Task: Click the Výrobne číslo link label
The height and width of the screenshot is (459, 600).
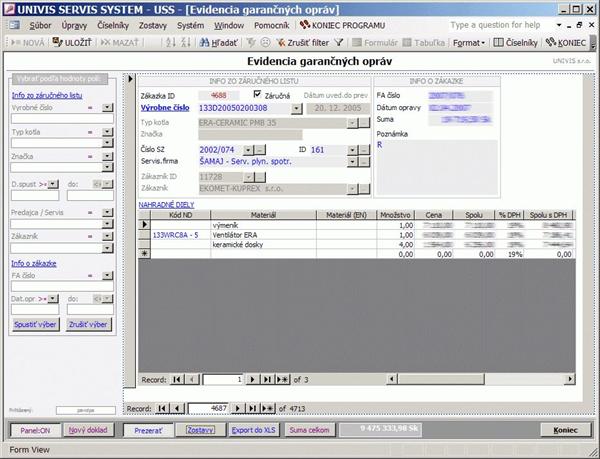Action: coord(165,108)
